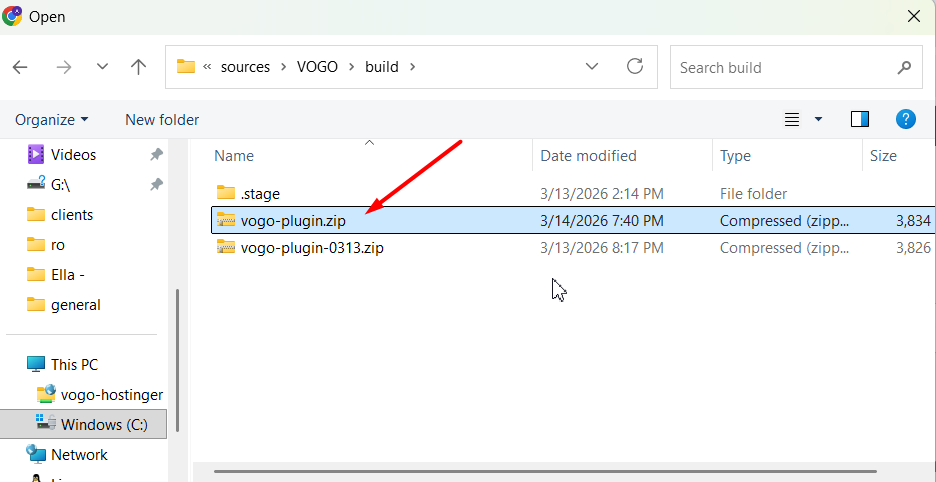Open the Help button
Viewport: 936px width, 482px height.
(906, 119)
